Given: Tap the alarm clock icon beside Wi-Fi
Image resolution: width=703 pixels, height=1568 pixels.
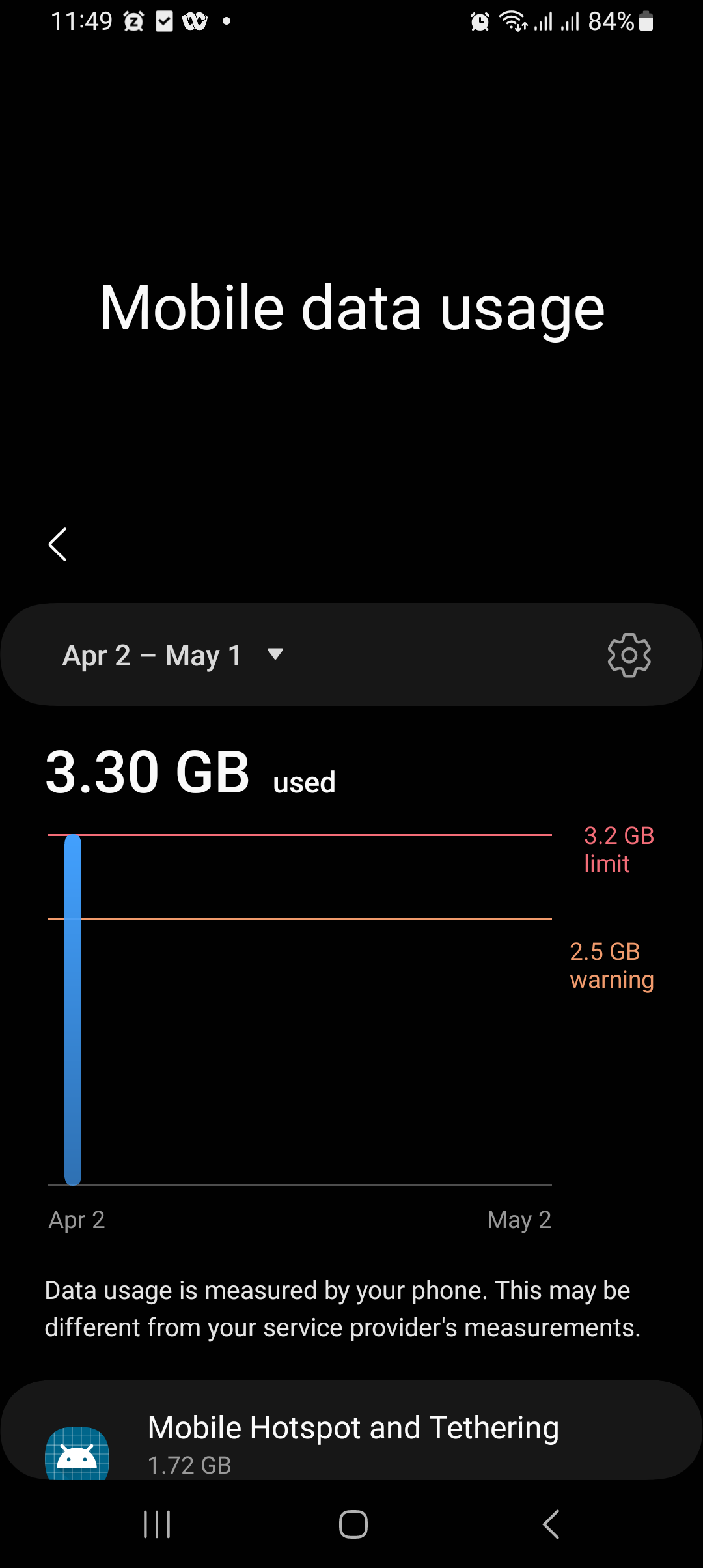Looking at the screenshot, I should click(x=480, y=22).
